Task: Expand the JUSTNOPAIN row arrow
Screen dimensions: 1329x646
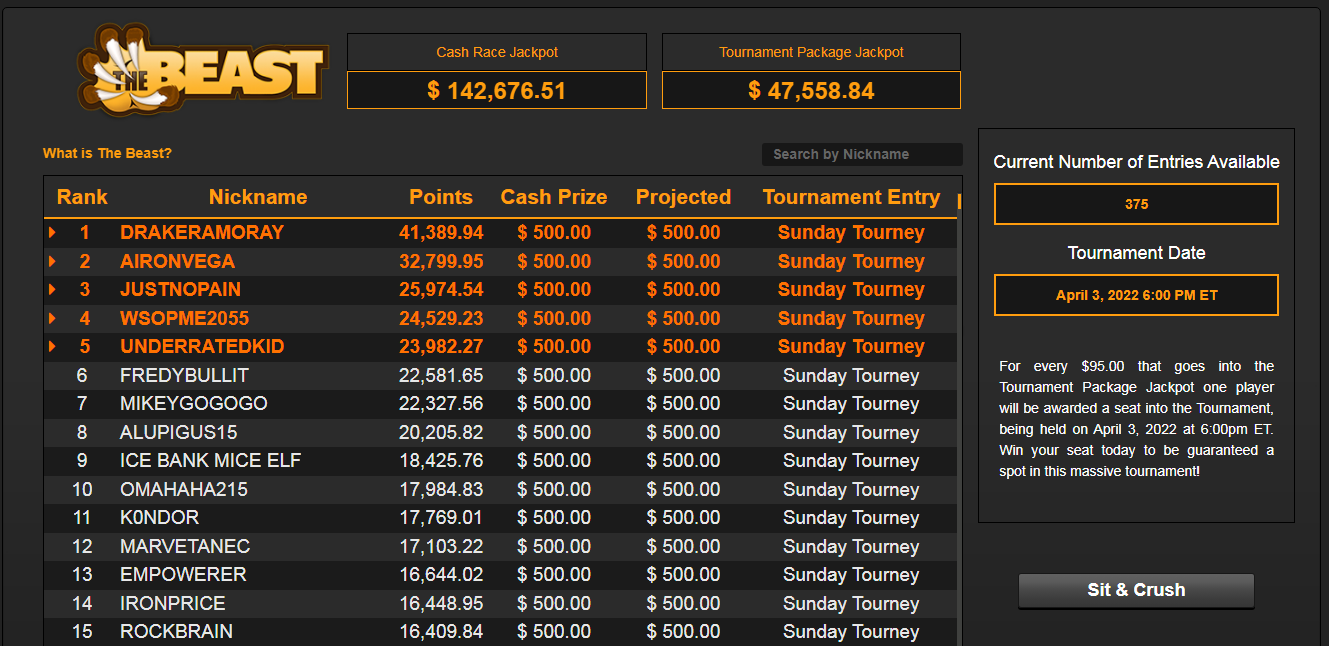Action: pos(52,290)
